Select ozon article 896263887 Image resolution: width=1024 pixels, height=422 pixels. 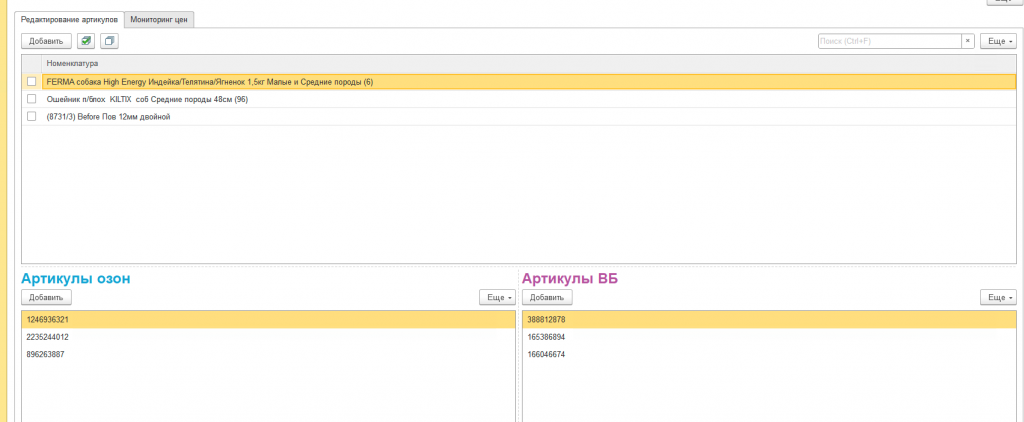(268, 354)
